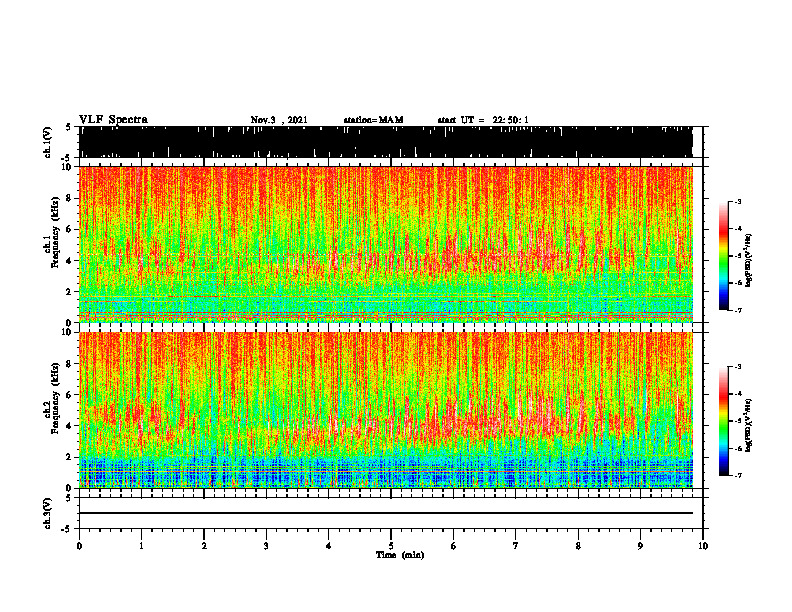Click time axis tick label "7"
792x612 pixels.
(516, 546)
